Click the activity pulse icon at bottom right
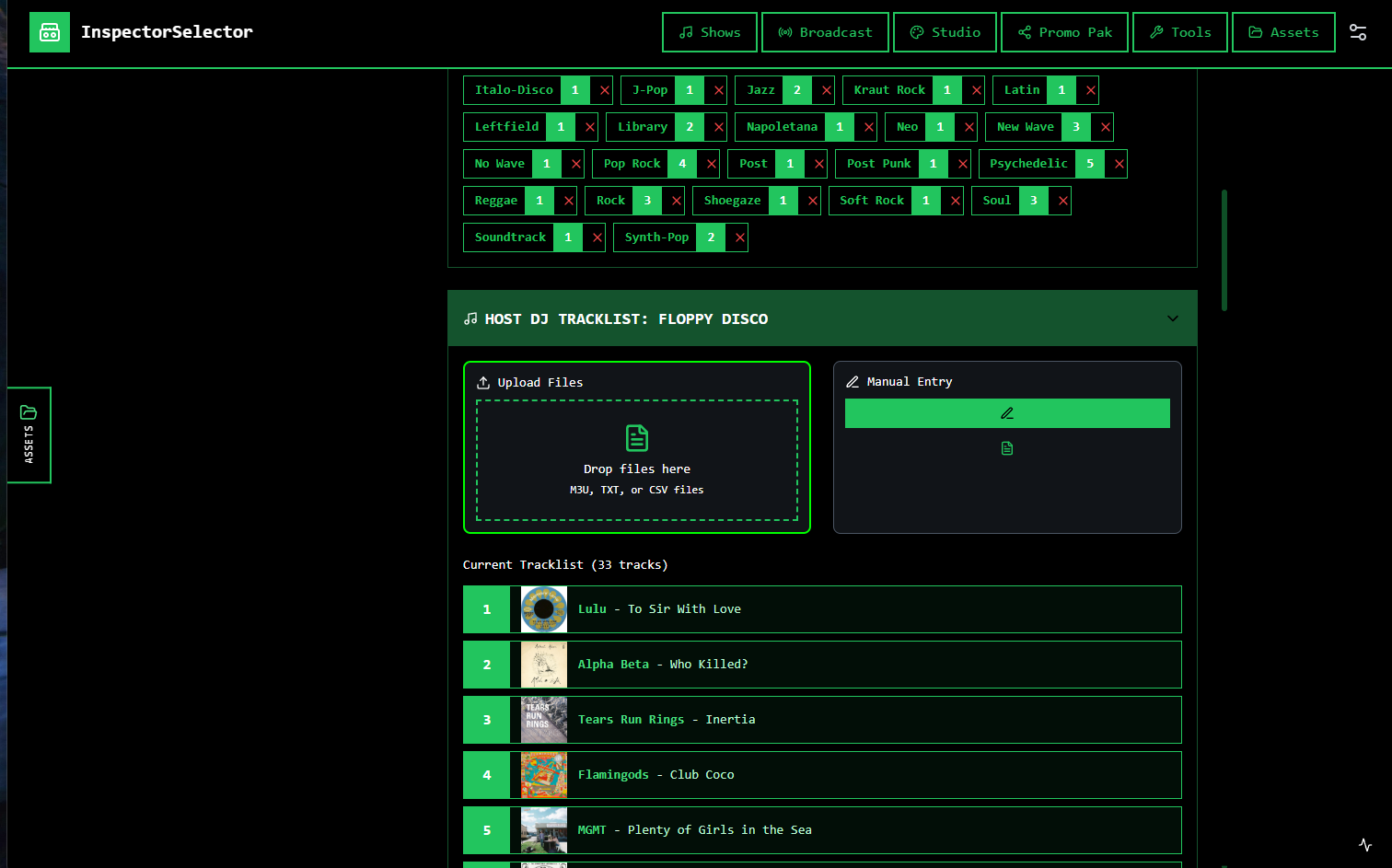 1365,845
